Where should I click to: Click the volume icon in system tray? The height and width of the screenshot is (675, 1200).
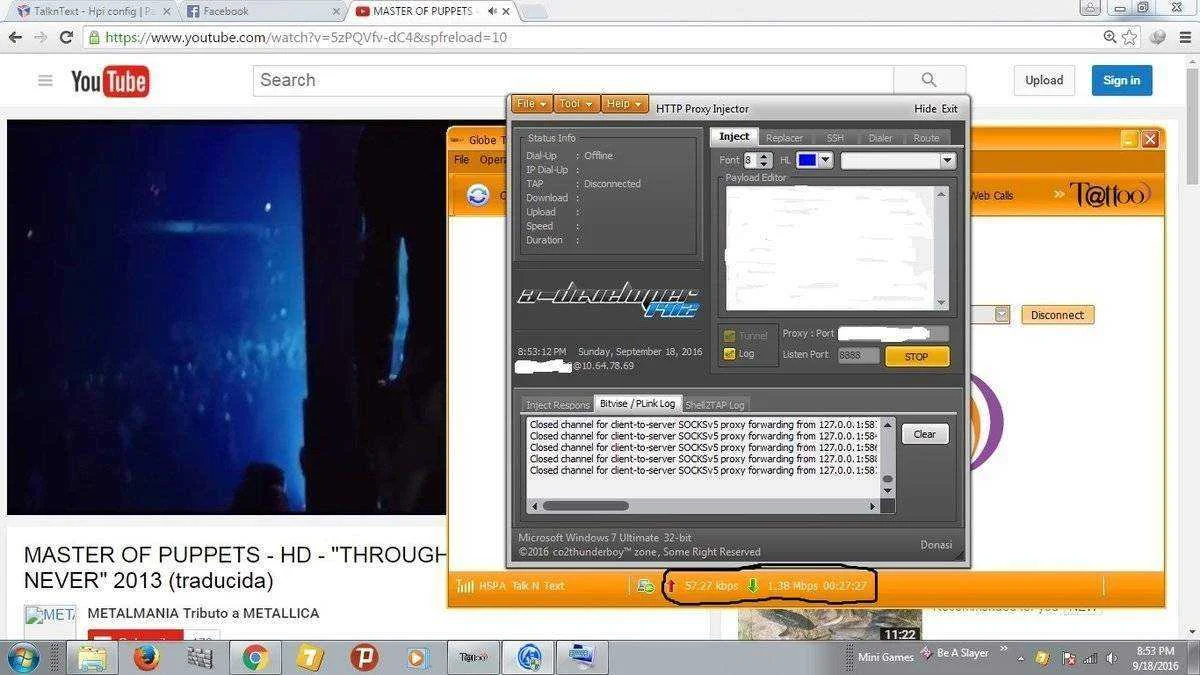click(x=1113, y=658)
